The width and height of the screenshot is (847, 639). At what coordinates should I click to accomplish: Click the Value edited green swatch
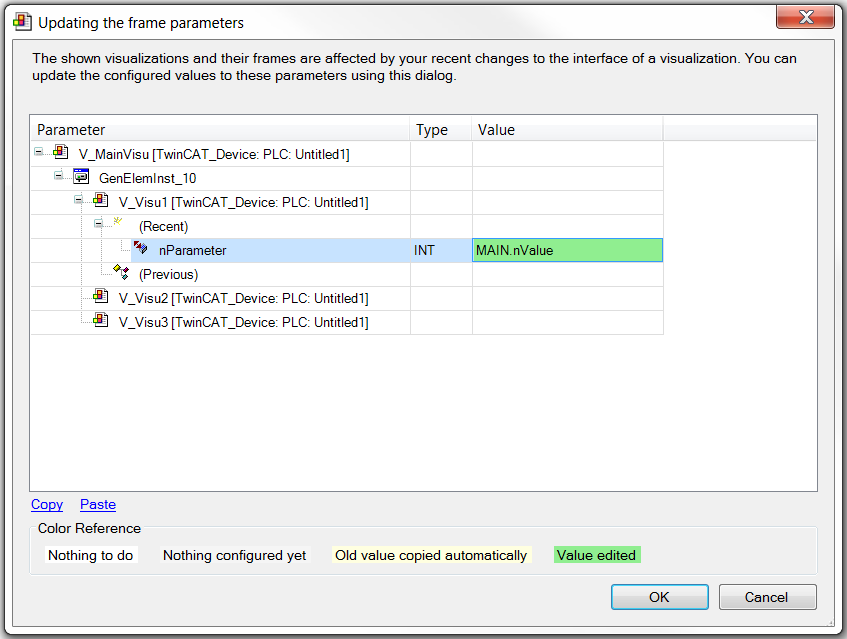coord(597,555)
